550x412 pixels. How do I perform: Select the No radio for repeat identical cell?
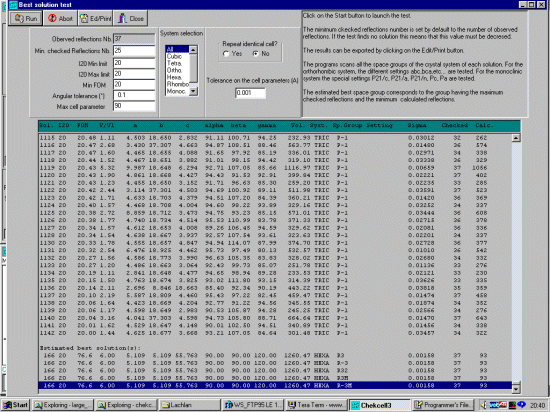(256, 54)
